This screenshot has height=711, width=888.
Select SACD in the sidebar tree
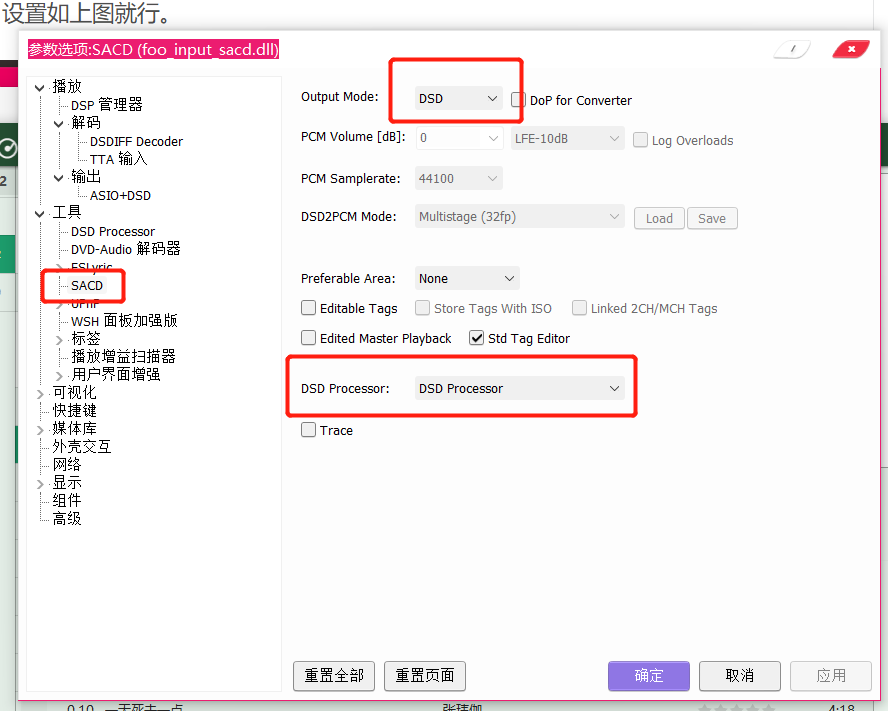[85, 285]
